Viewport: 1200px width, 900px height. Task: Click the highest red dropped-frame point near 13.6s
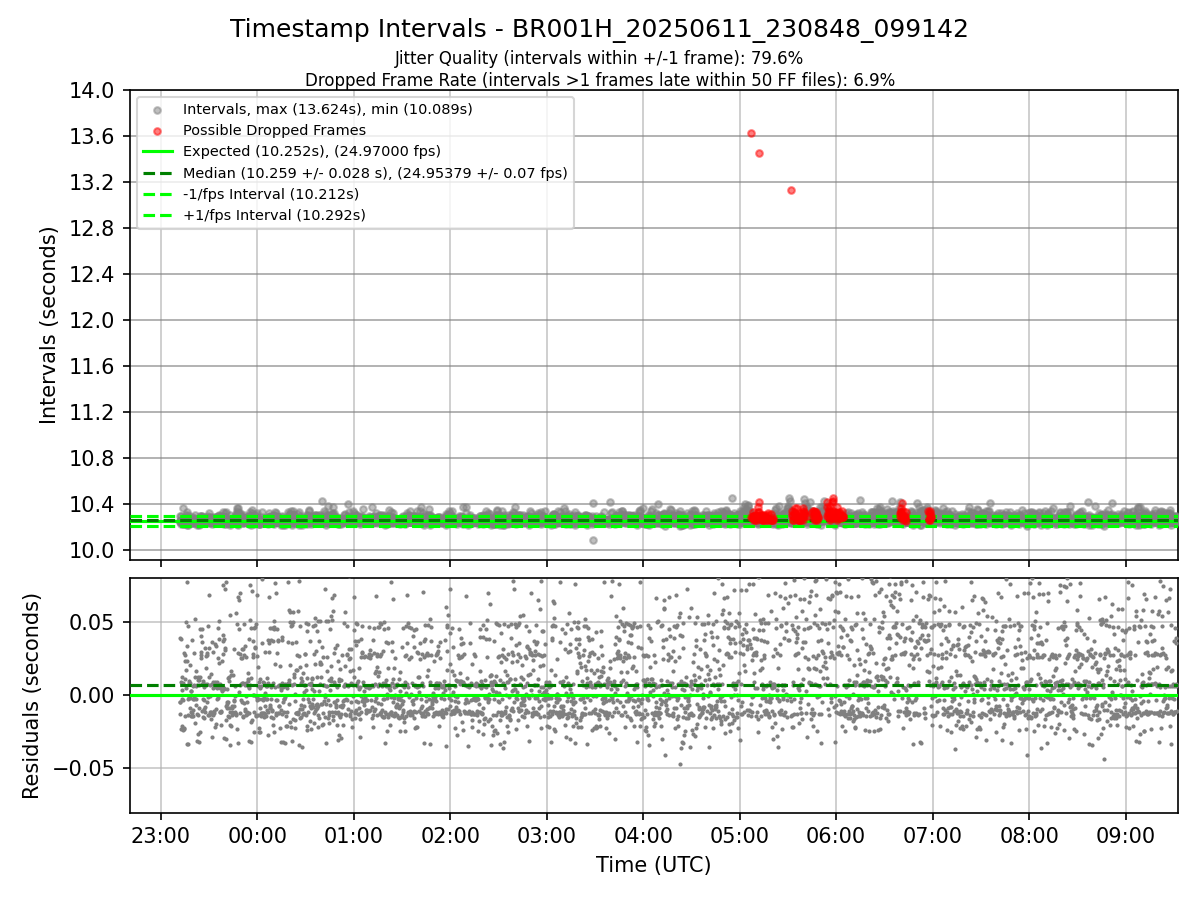(x=751, y=133)
